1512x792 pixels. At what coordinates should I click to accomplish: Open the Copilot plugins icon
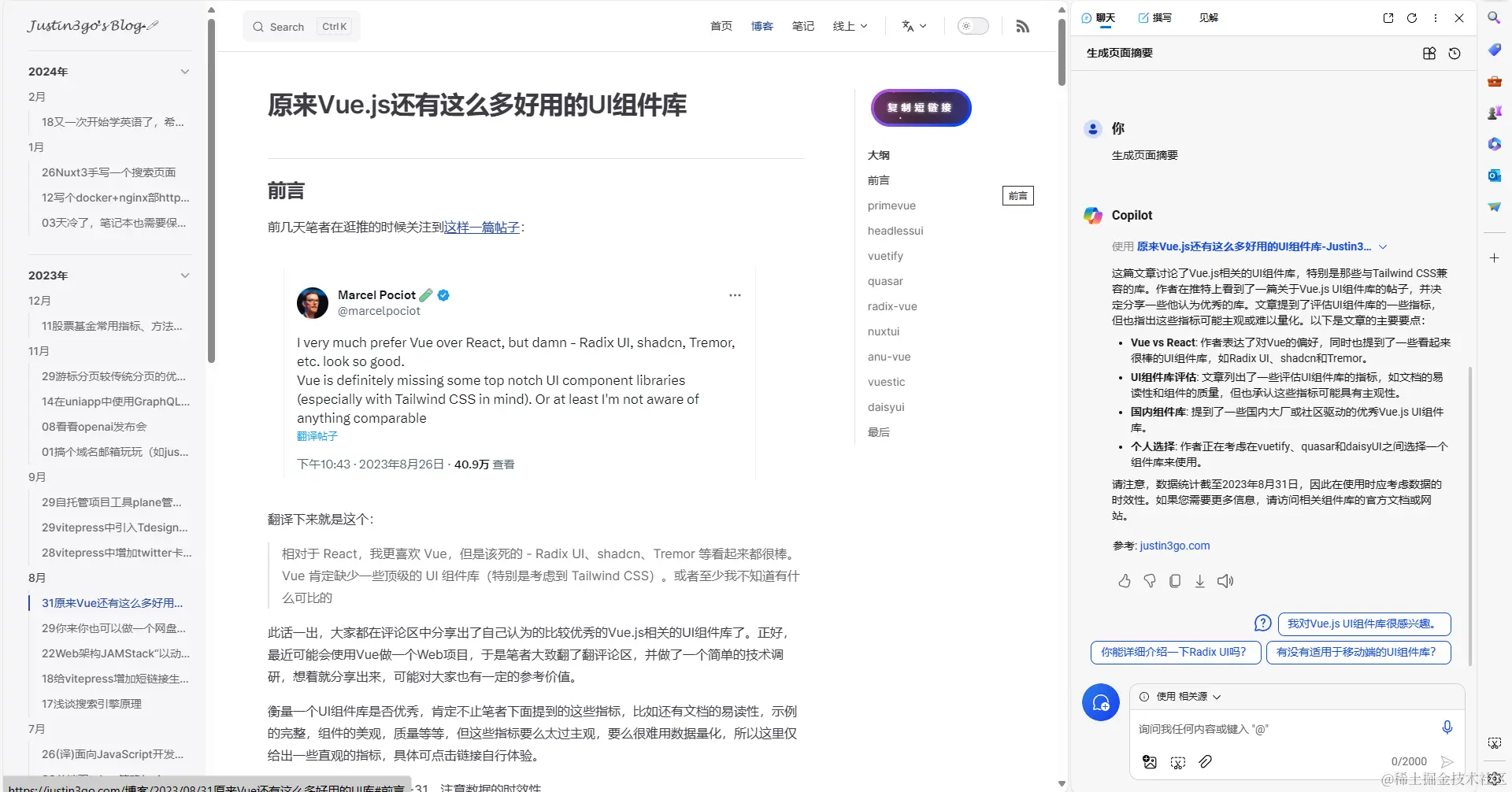coord(1429,54)
